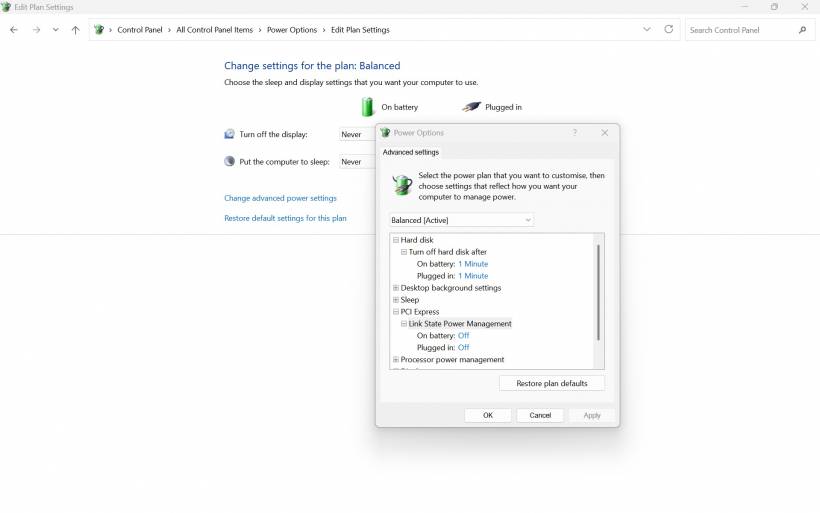Viewport: 820px width, 513px height.
Task: Expand the Sleep settings node
Action: coord(396,300)
